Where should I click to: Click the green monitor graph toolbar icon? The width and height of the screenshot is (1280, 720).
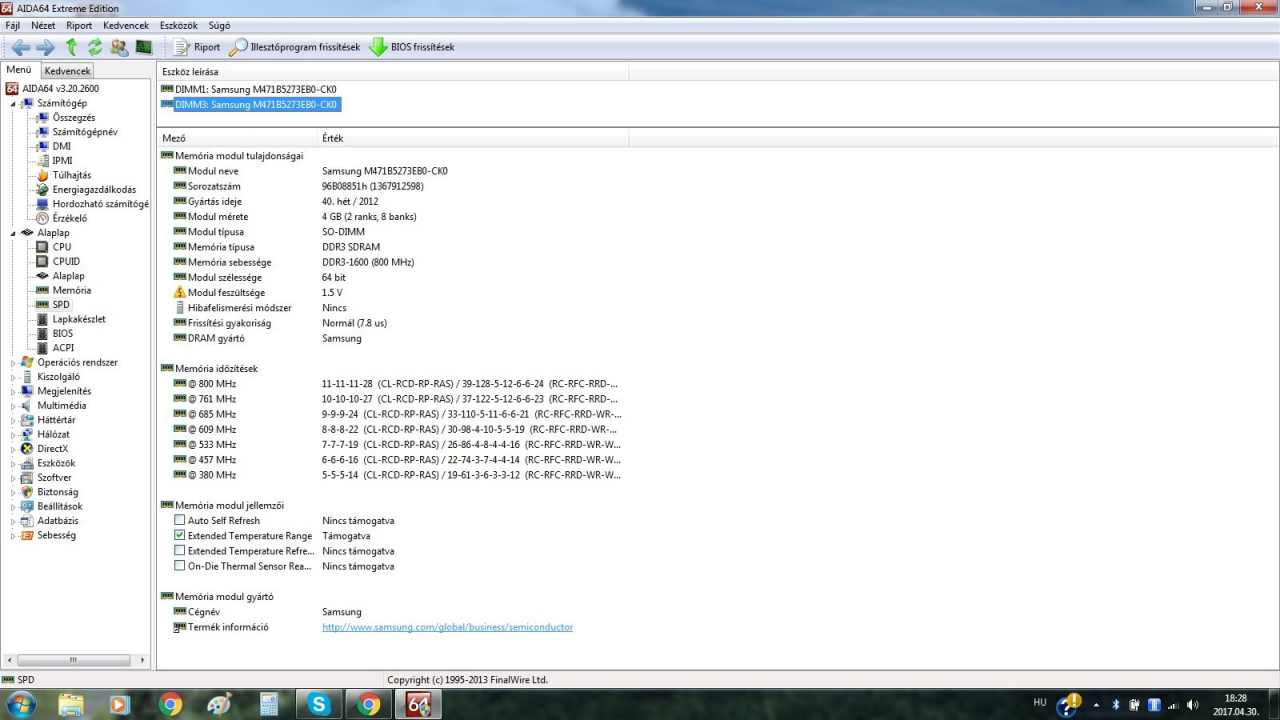point(143,47)
